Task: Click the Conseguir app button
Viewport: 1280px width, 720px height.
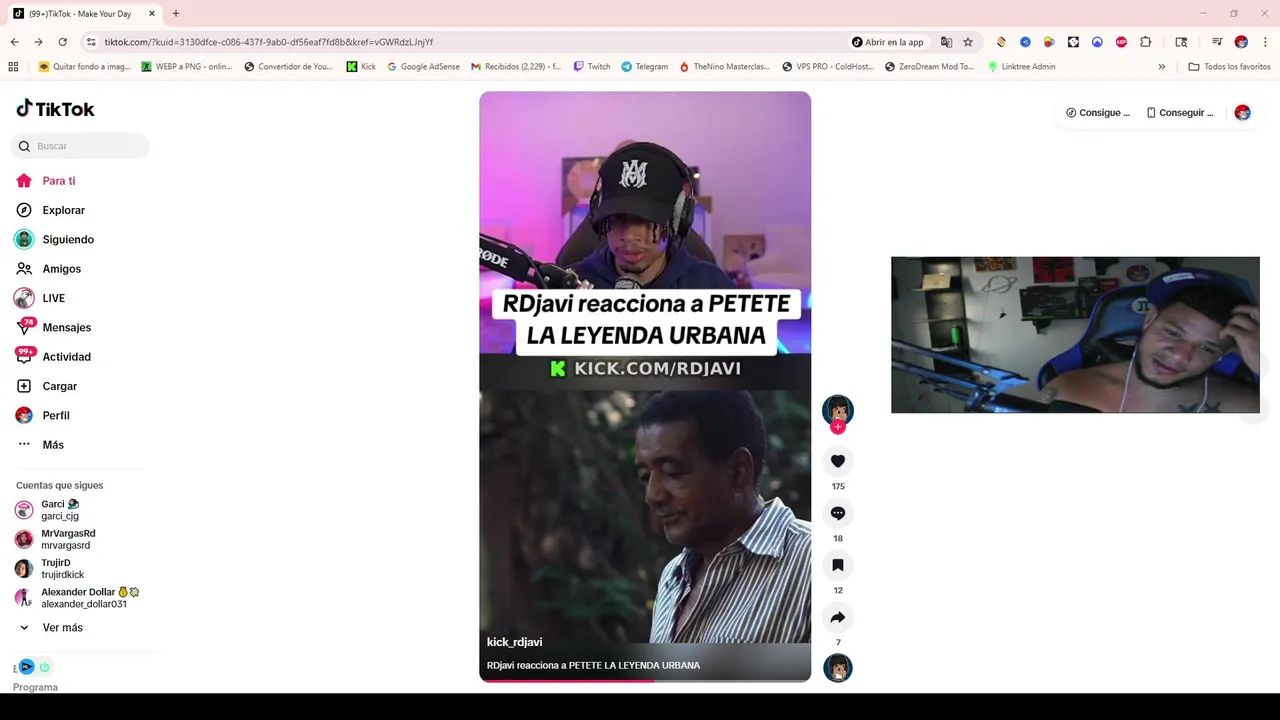Action: point(1180,113)
